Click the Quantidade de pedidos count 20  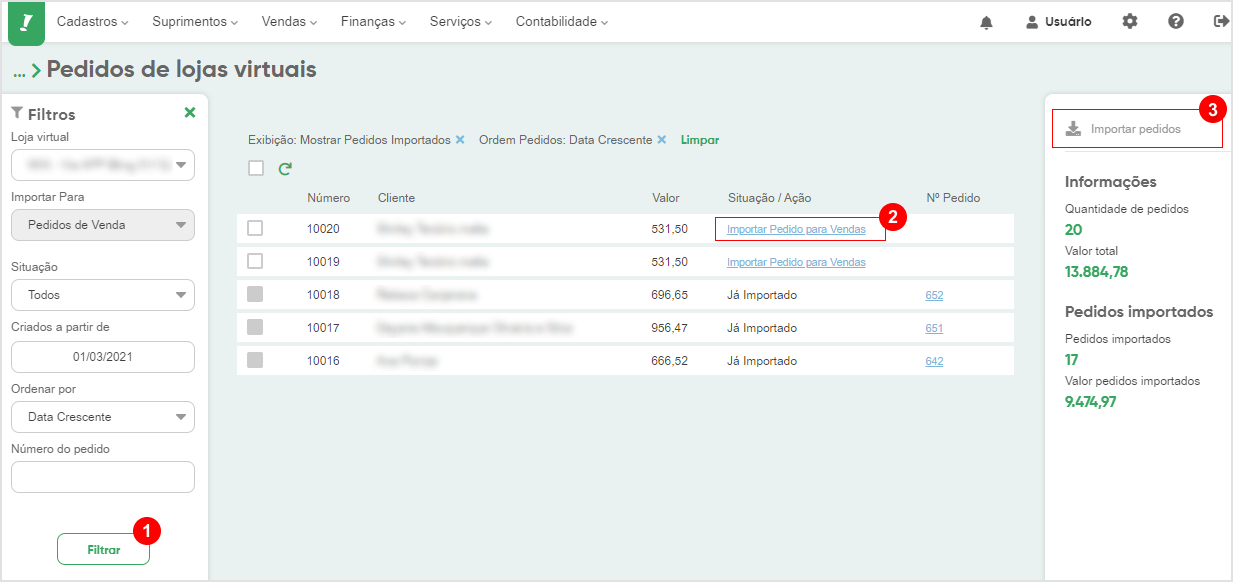[1074, 229]
